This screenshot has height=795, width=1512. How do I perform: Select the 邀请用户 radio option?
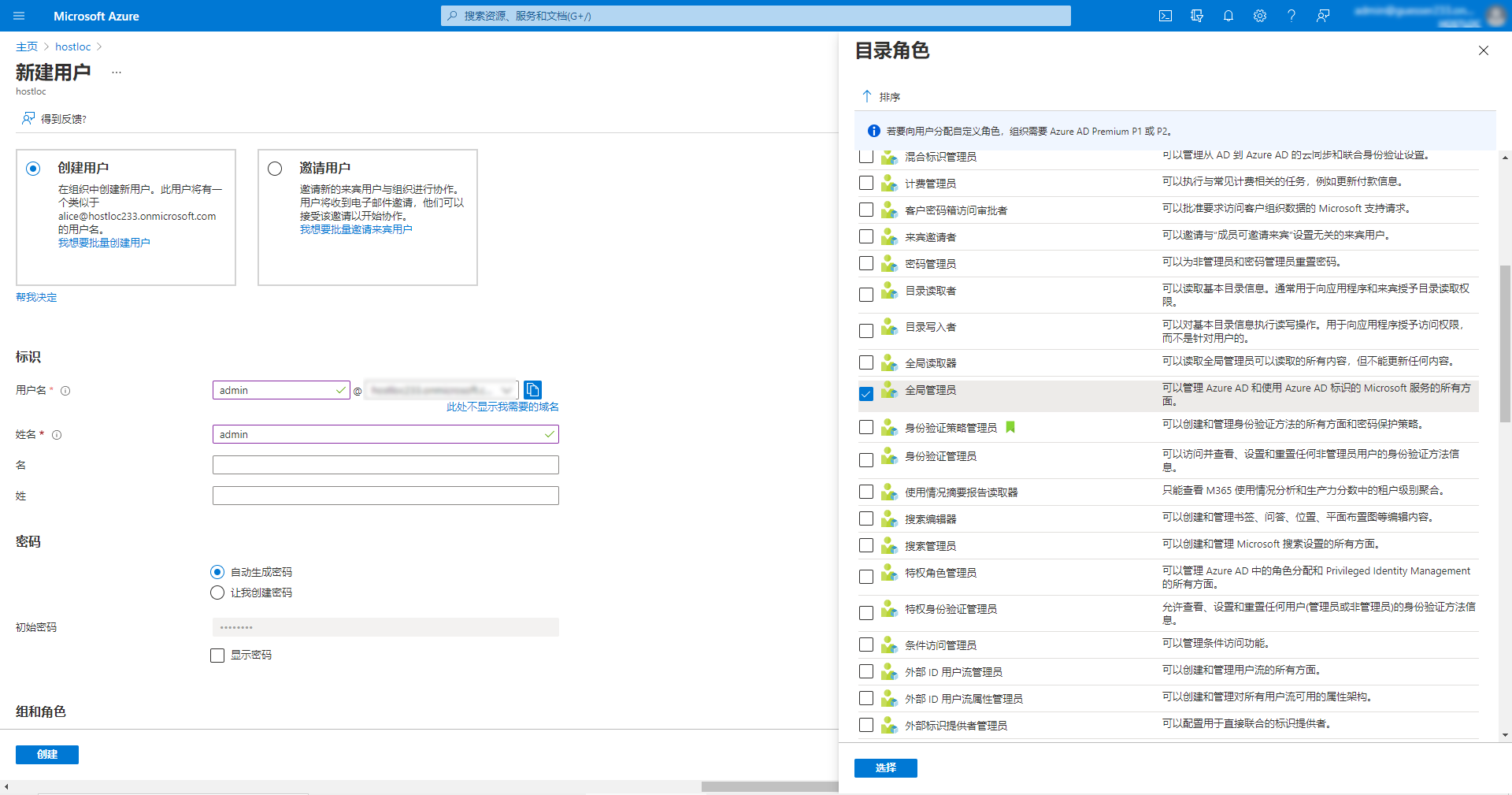(x=275, y=169)
